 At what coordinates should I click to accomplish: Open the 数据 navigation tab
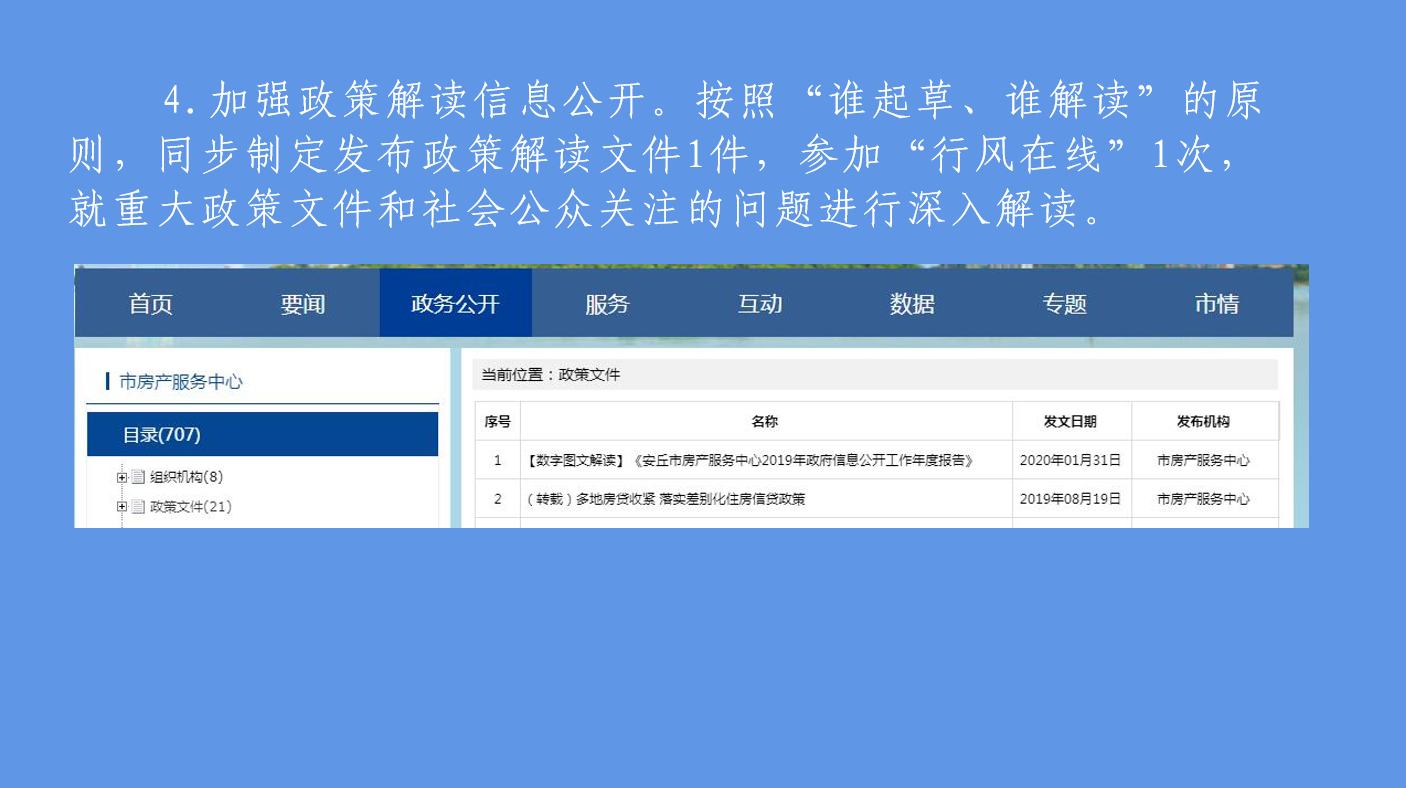pos(912,304)
